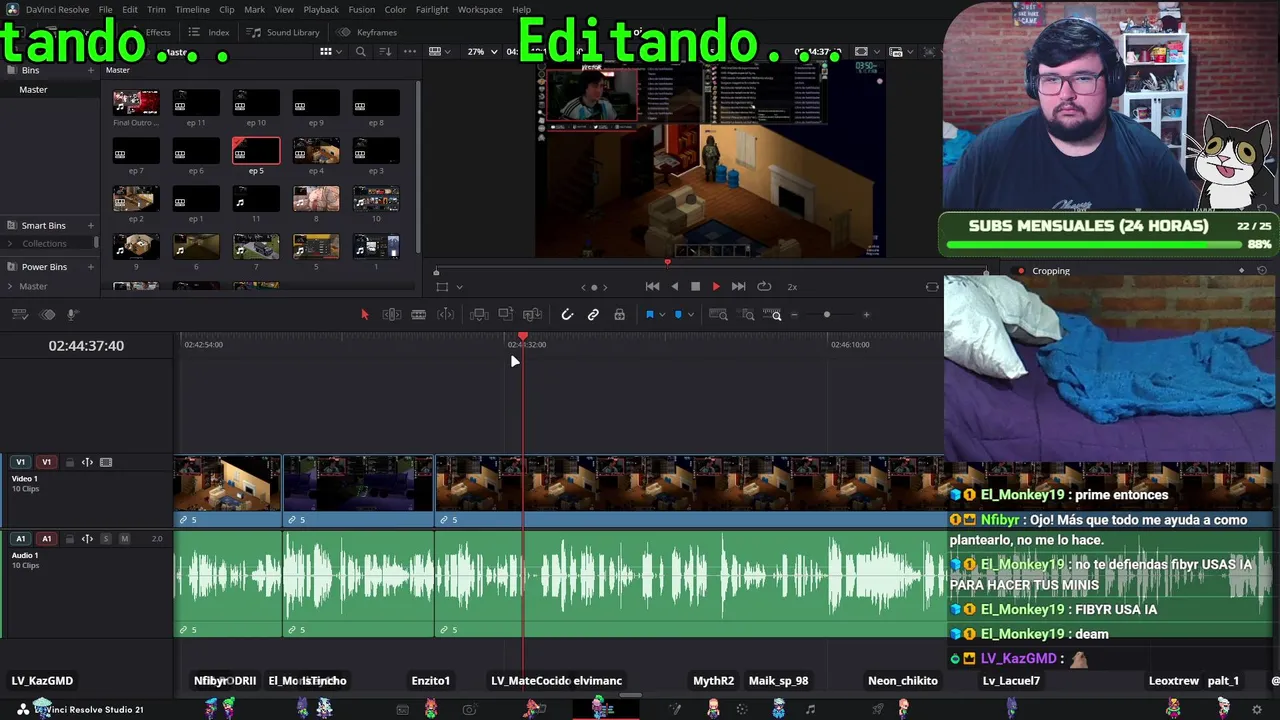Open media pool three-dot options menu

click(x=409, y=52)
